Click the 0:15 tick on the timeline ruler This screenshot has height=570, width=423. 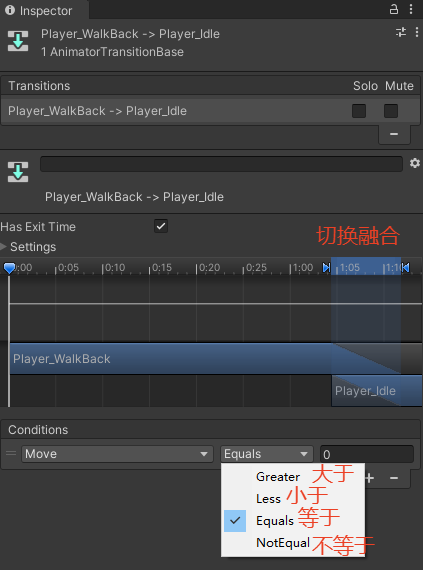[161, 268]
